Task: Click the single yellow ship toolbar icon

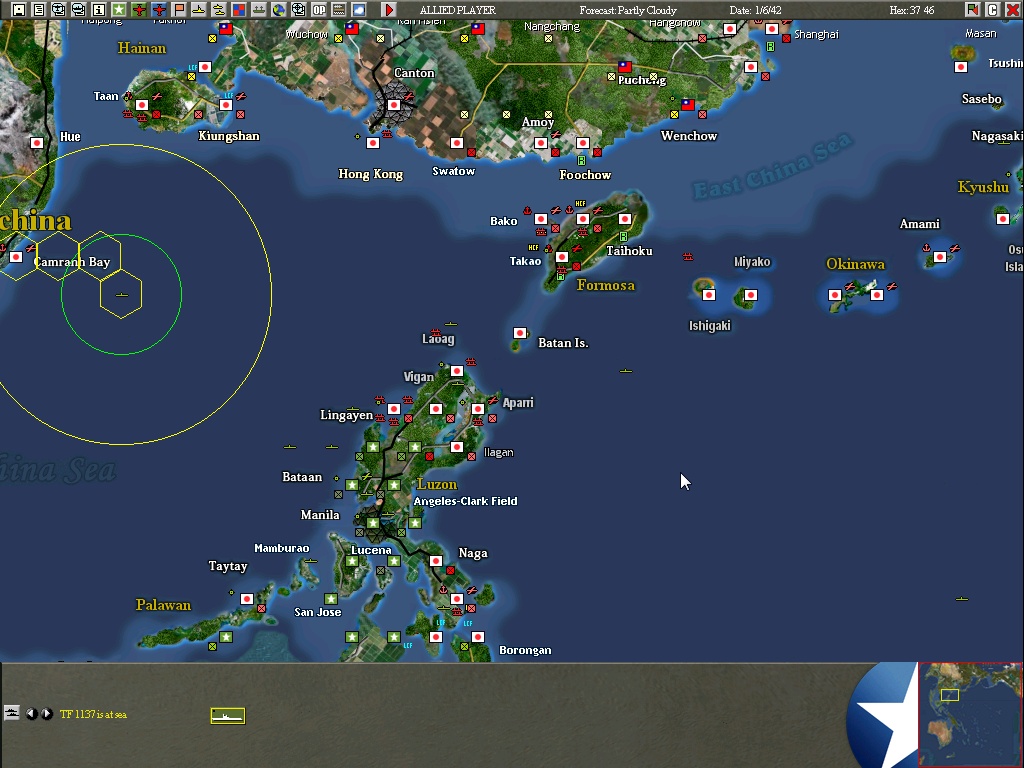Action: pos(199,10)
